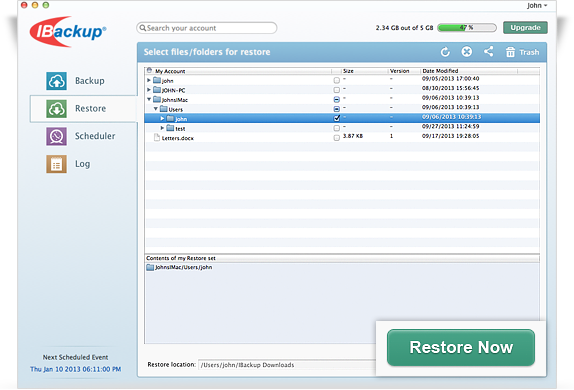Click the My Account globe icon
Screen dimensions: 574x390
point(149,70)
